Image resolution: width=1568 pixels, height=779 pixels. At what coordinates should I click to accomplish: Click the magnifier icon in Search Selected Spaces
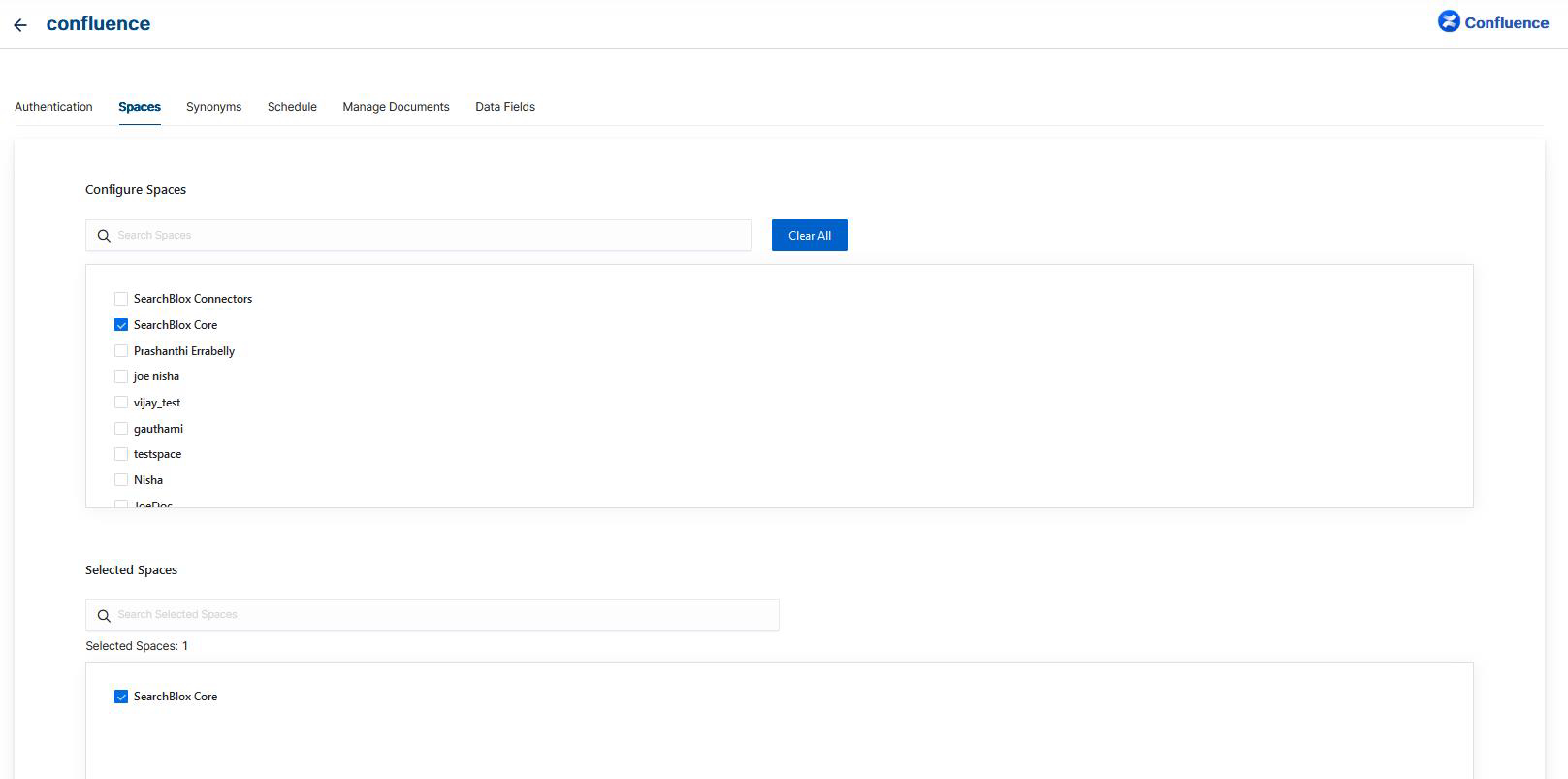[104, 615]
